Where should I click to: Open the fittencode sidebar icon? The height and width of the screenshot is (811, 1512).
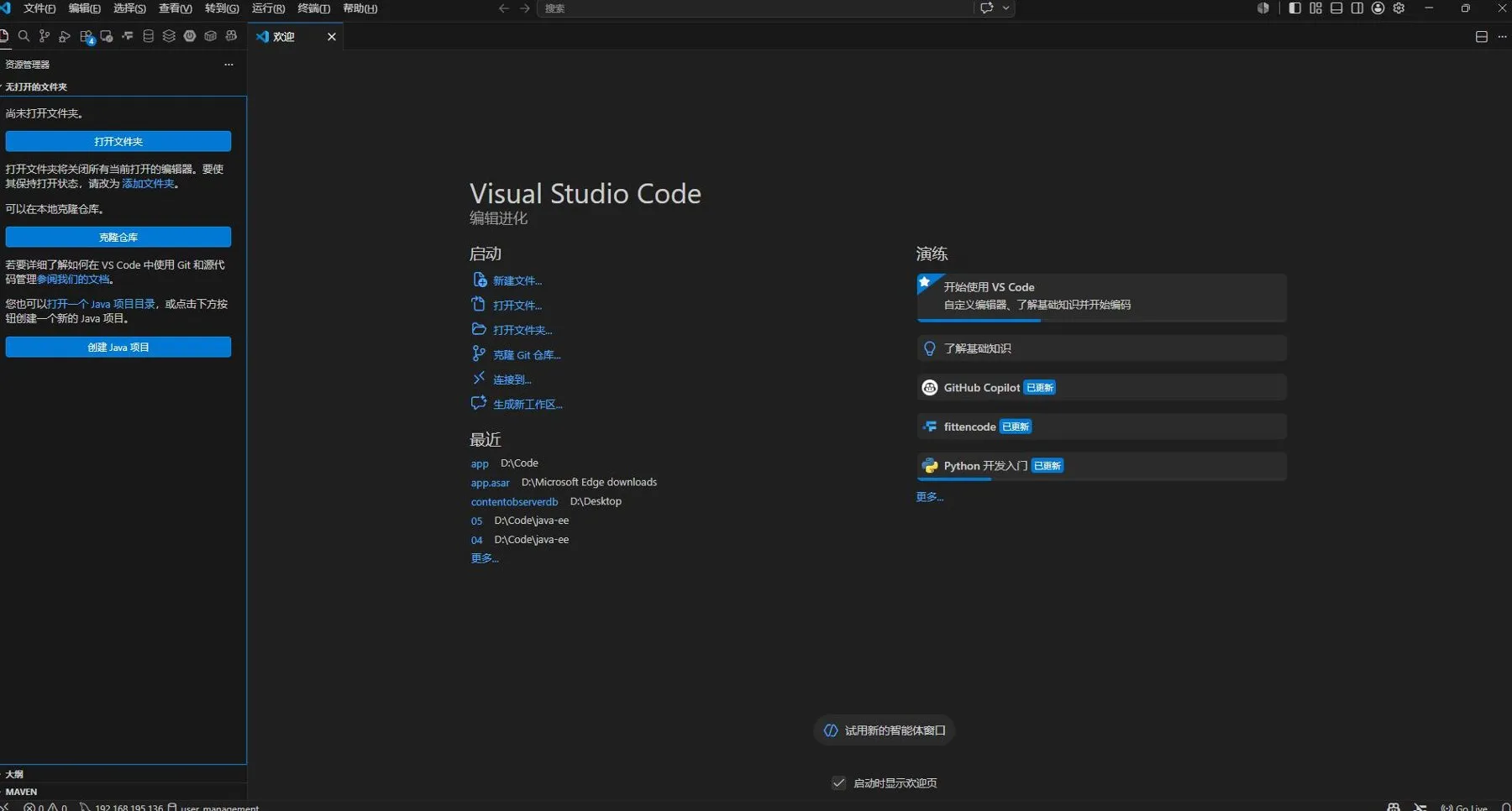[128, 36]
